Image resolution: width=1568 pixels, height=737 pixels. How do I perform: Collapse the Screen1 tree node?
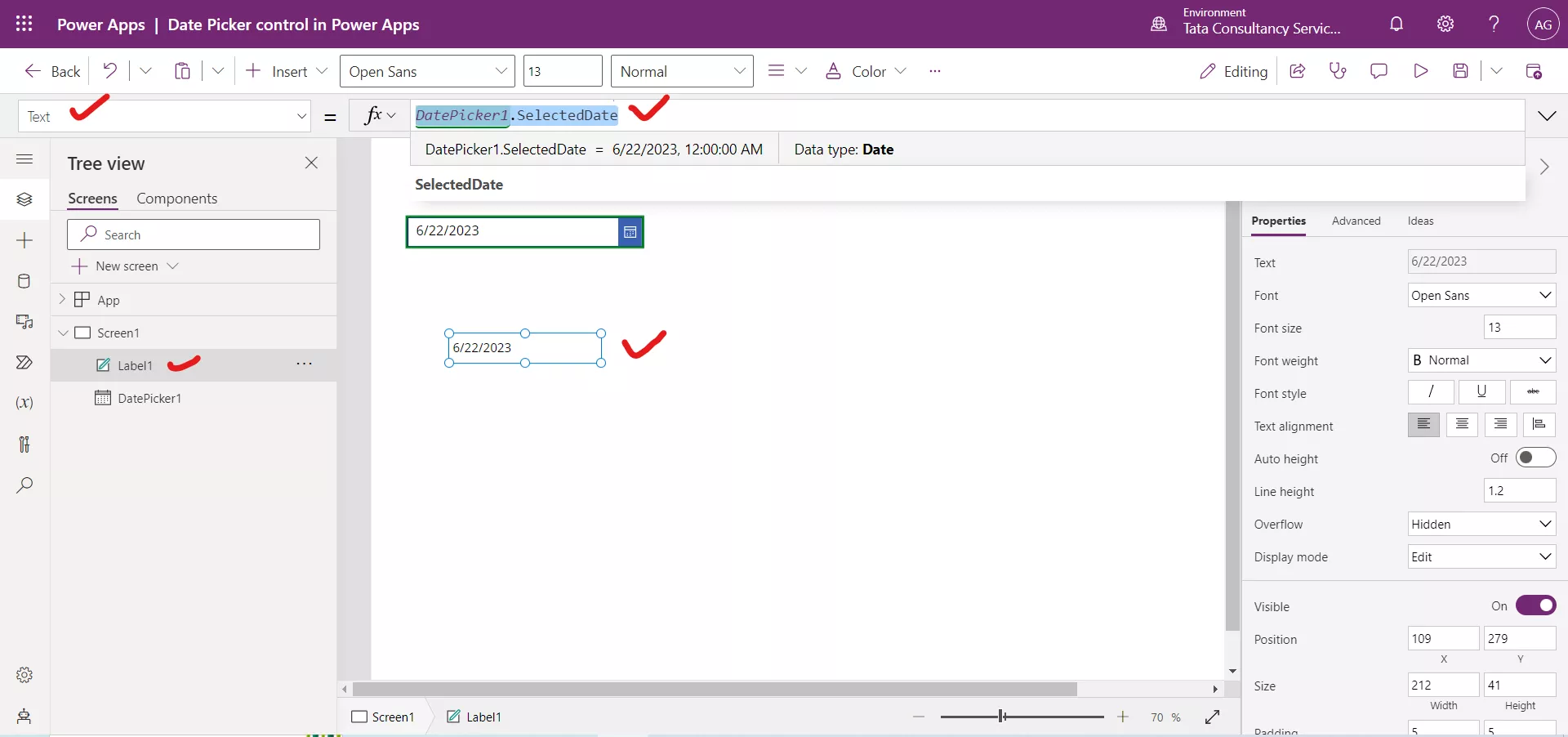click(64, 333)
